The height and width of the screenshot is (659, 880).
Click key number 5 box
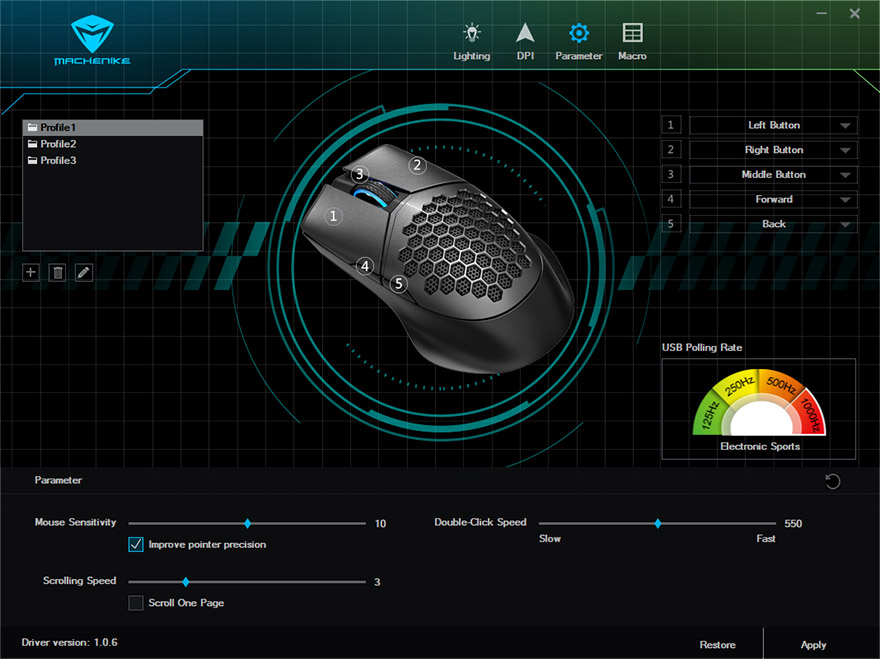pyautogui.click(x=671, y=224)
